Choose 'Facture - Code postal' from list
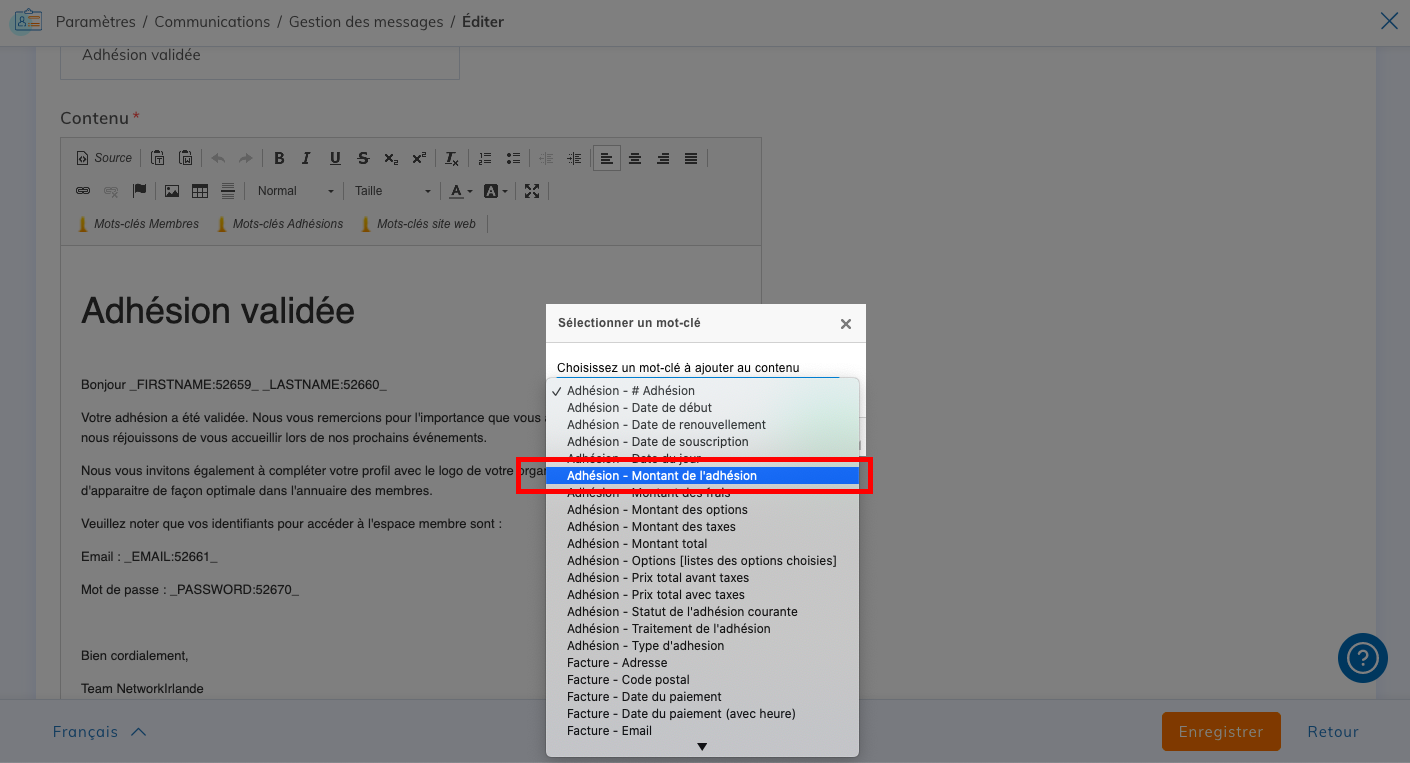This screenshot has height=763, width=1410. click(x=628, y=680)
